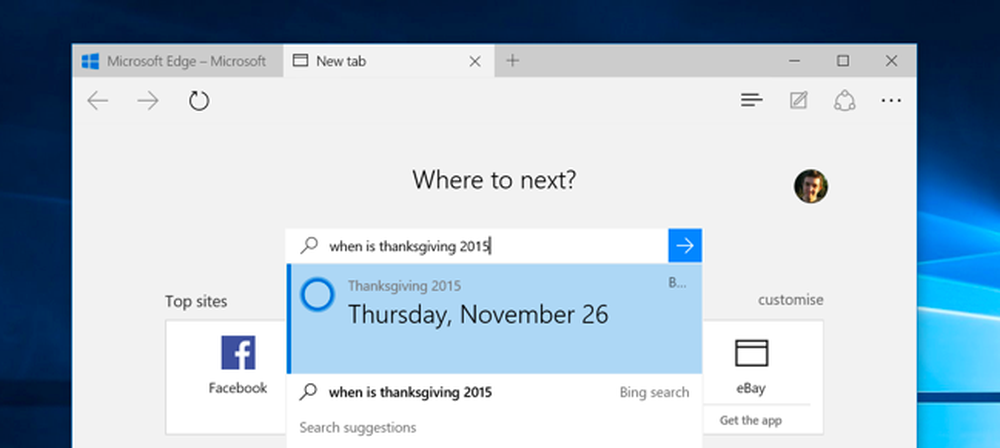
Task: Open the Hub icon in toolbar
Action: (752, 100)
